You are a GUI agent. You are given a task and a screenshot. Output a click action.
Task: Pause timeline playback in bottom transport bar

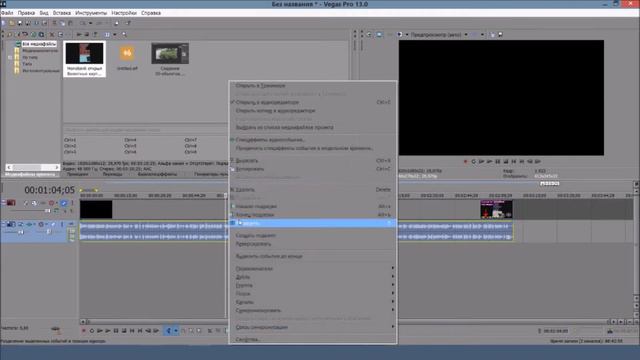point(116,331)
